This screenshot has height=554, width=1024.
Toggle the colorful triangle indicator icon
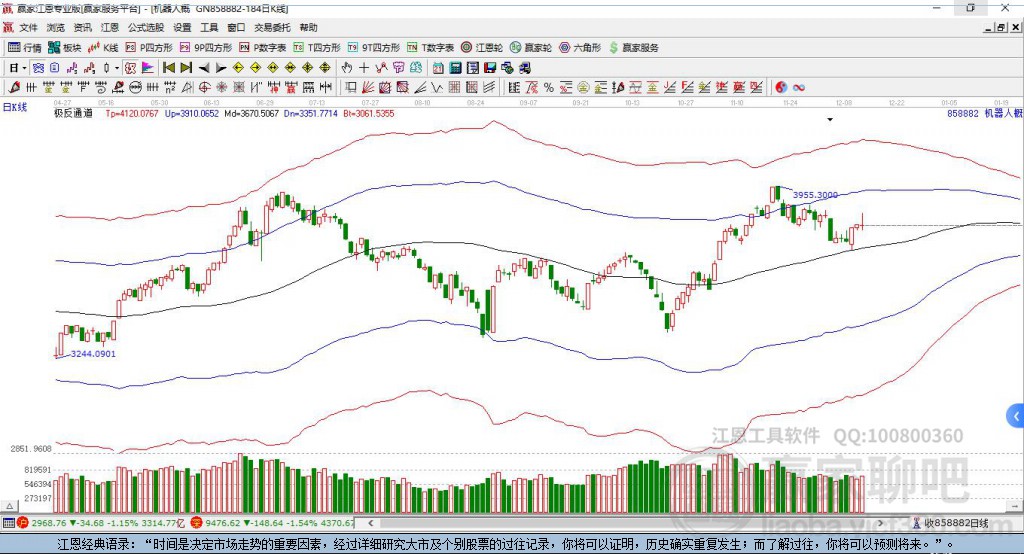tap(148, 68)
